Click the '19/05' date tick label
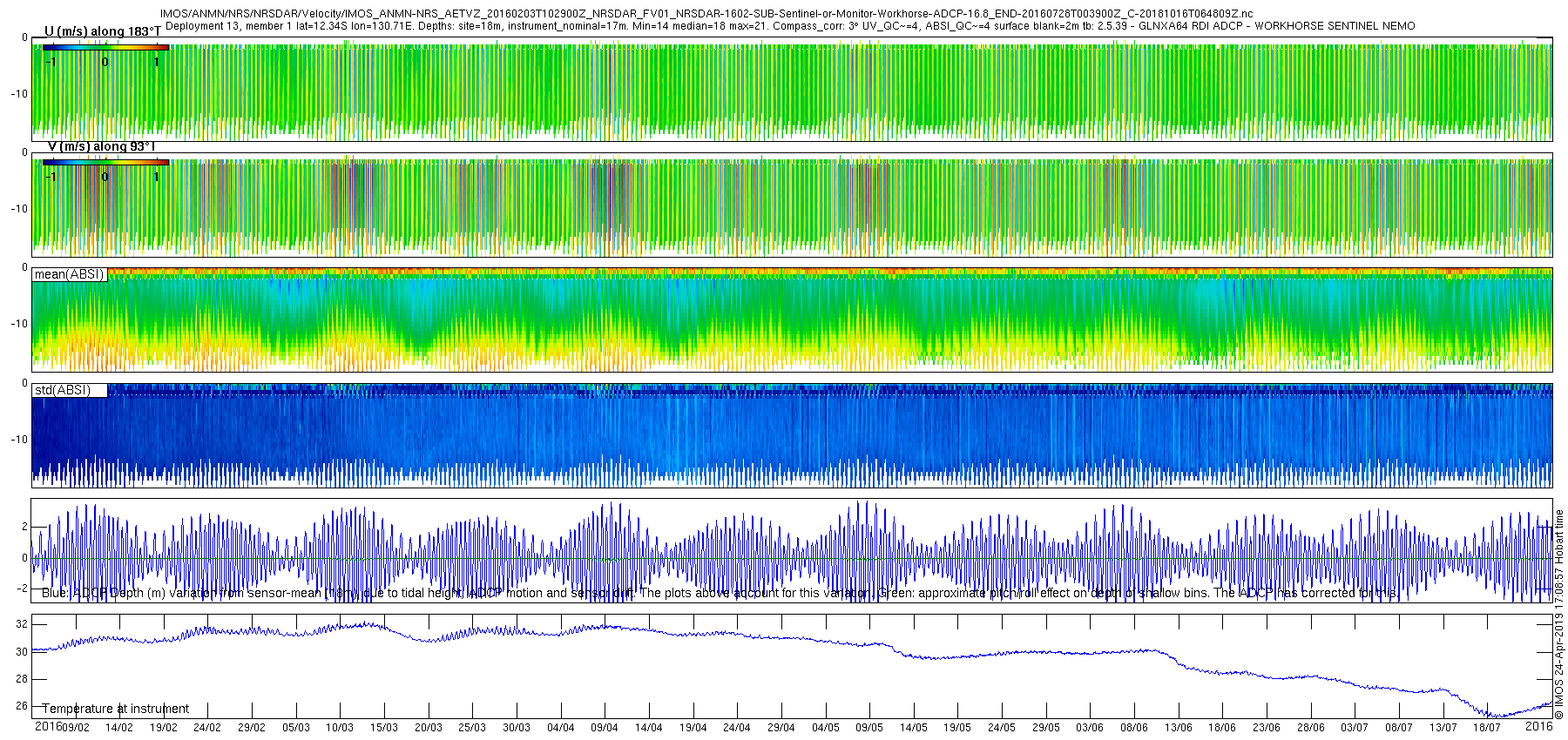Image resolution: width=1568 pixels, height=740 pixels. click(957, 728)
